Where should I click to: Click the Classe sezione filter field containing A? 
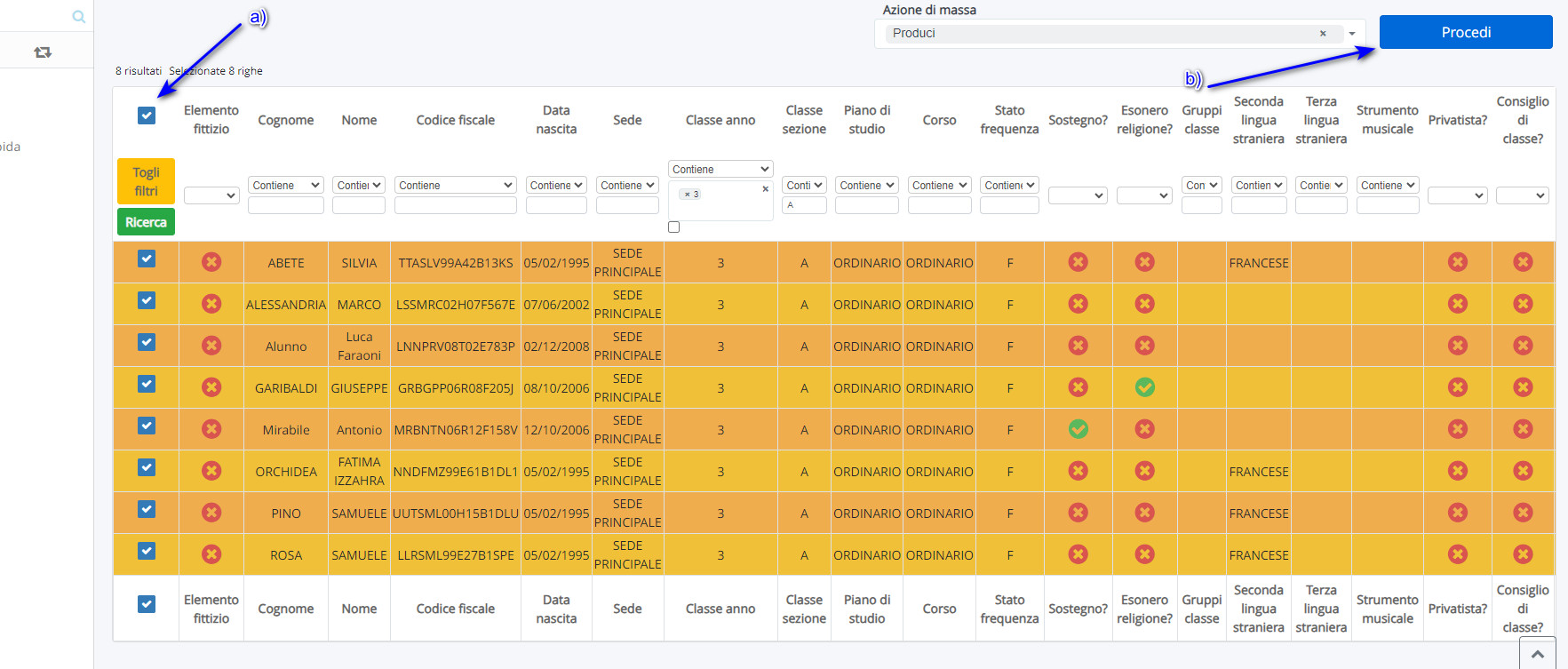tap(804, 205)
